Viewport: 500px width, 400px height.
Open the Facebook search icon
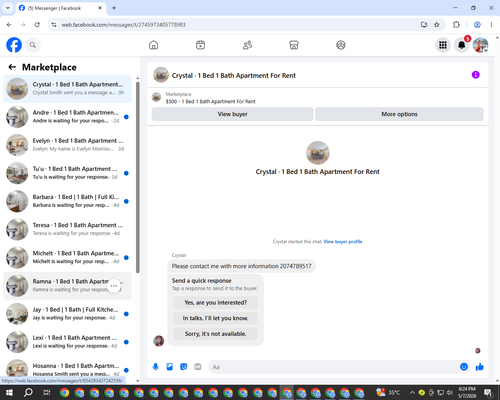tap(33, 45)
